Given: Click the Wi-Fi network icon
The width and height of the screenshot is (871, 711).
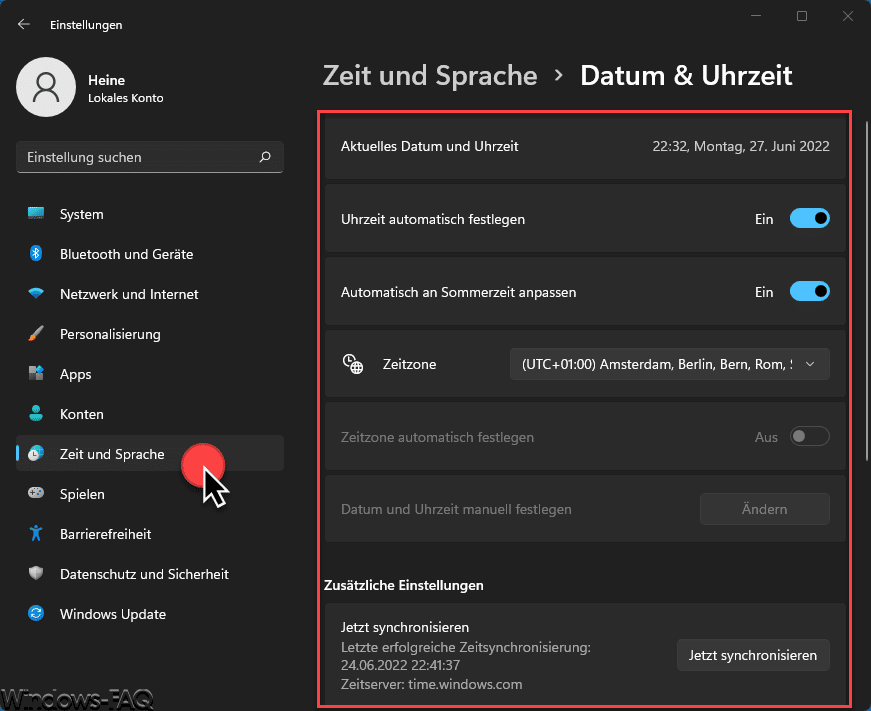Looking at the screenshot, I should click(x=36, y=293).
